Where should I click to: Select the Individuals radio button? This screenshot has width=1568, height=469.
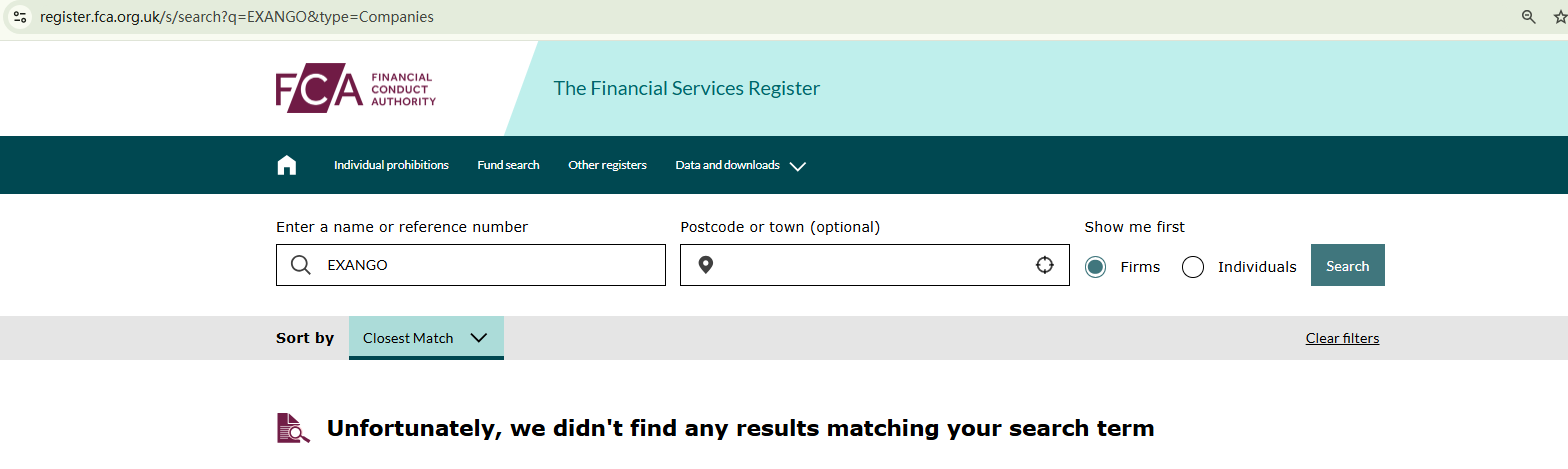pos(1193,267)
